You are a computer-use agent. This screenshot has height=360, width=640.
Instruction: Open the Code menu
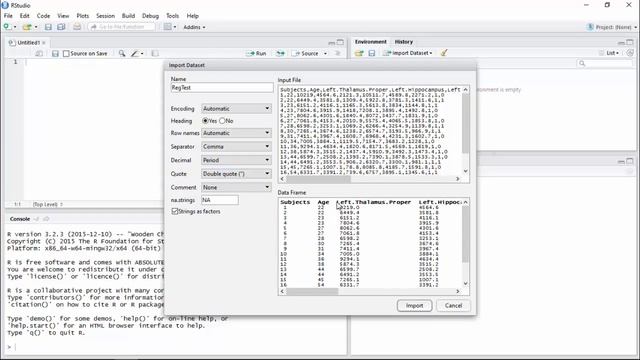(x=43, y=16)
